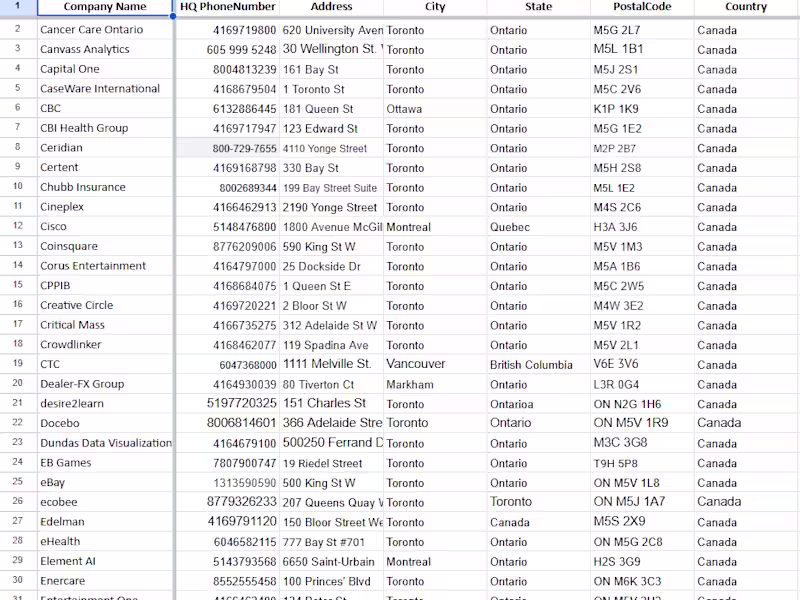
Task: Select the Address column header cell
Action: tap(332, 7)
